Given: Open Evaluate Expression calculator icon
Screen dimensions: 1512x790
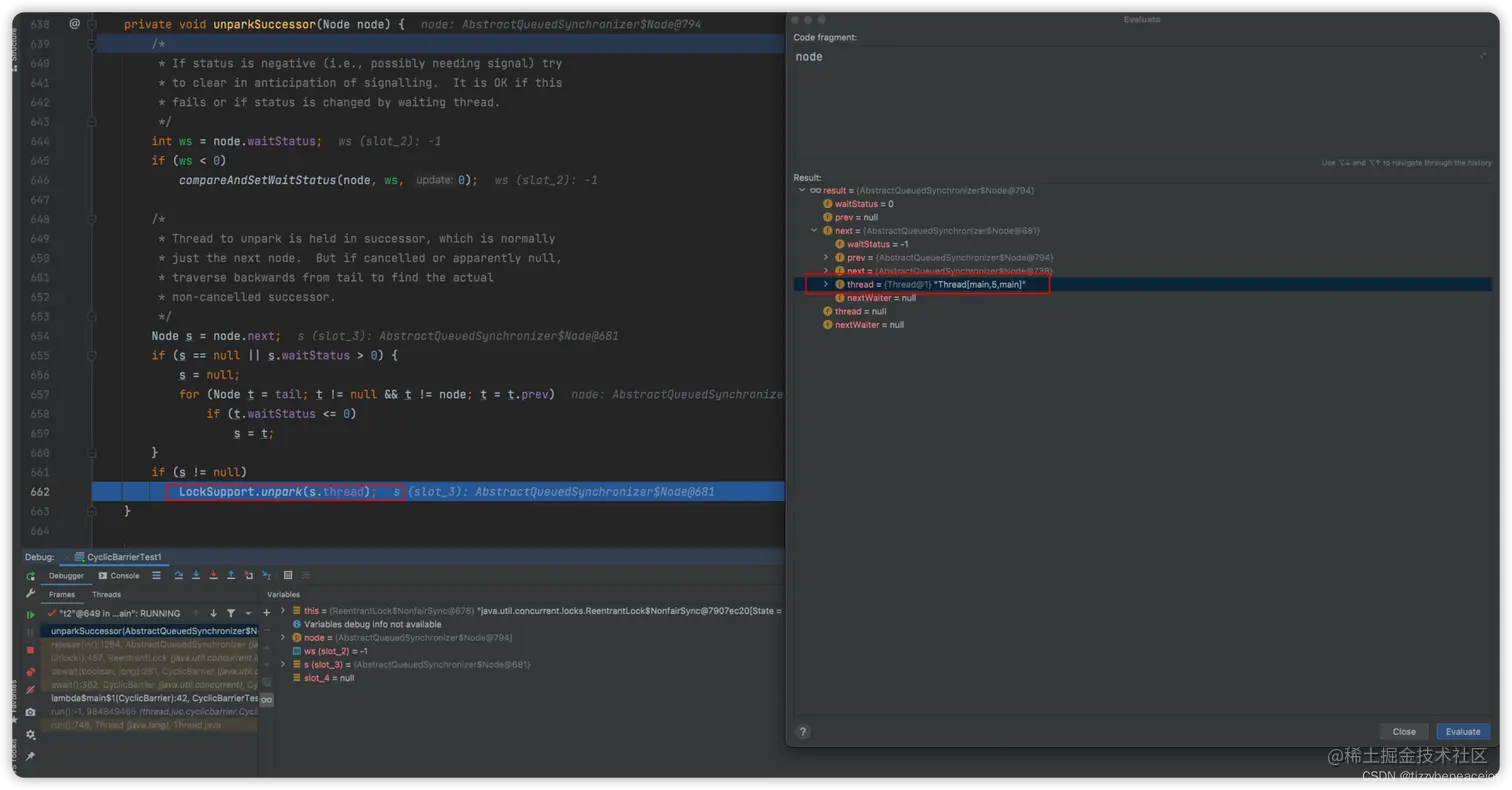Looking at the screenshot, I should 288,575.
